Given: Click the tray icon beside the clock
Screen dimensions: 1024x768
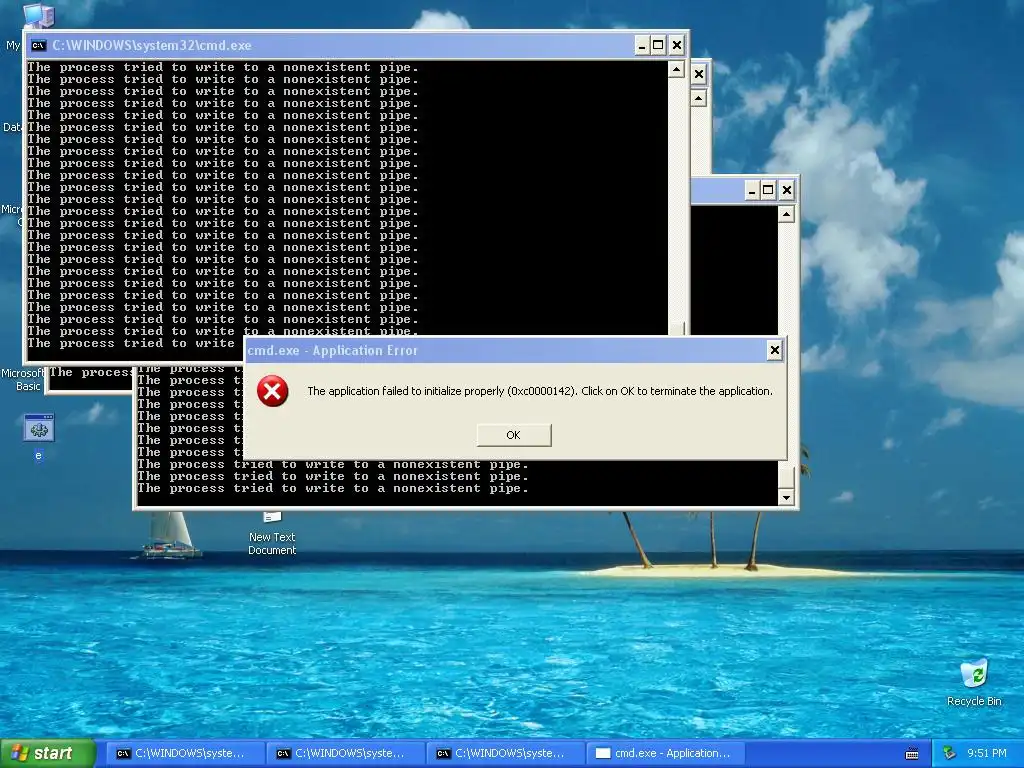Looking at the screenshot, I should (949, 754).
